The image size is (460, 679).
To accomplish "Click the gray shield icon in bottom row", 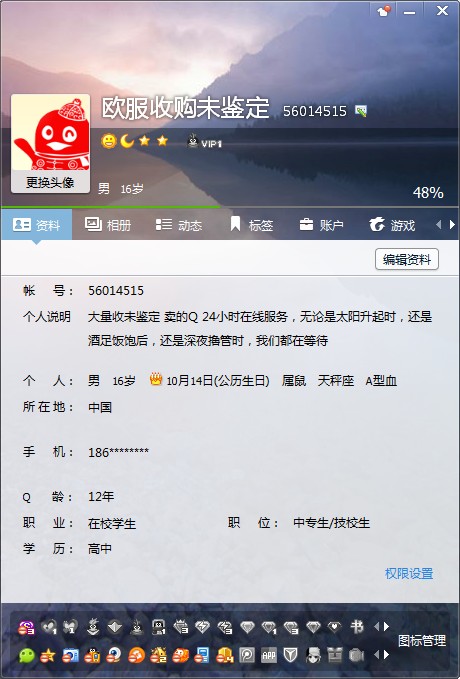I will pos(291,656).
